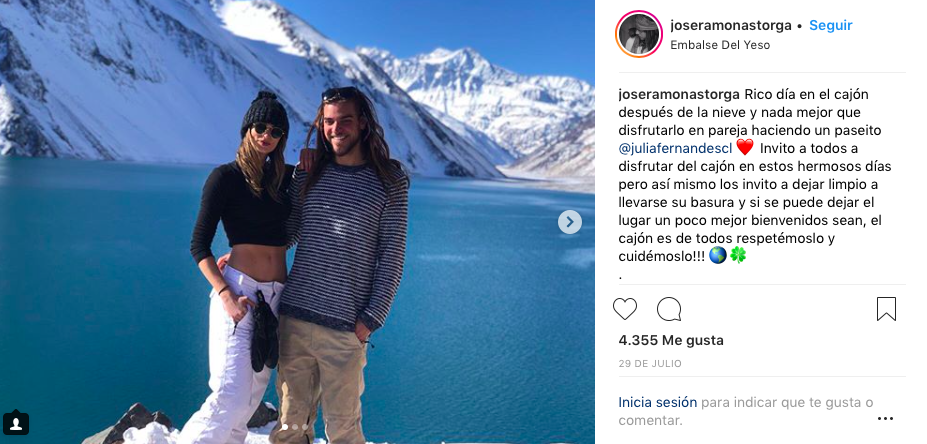Follow the account with Seguir
927x444 pixels.
coord(831,25)
